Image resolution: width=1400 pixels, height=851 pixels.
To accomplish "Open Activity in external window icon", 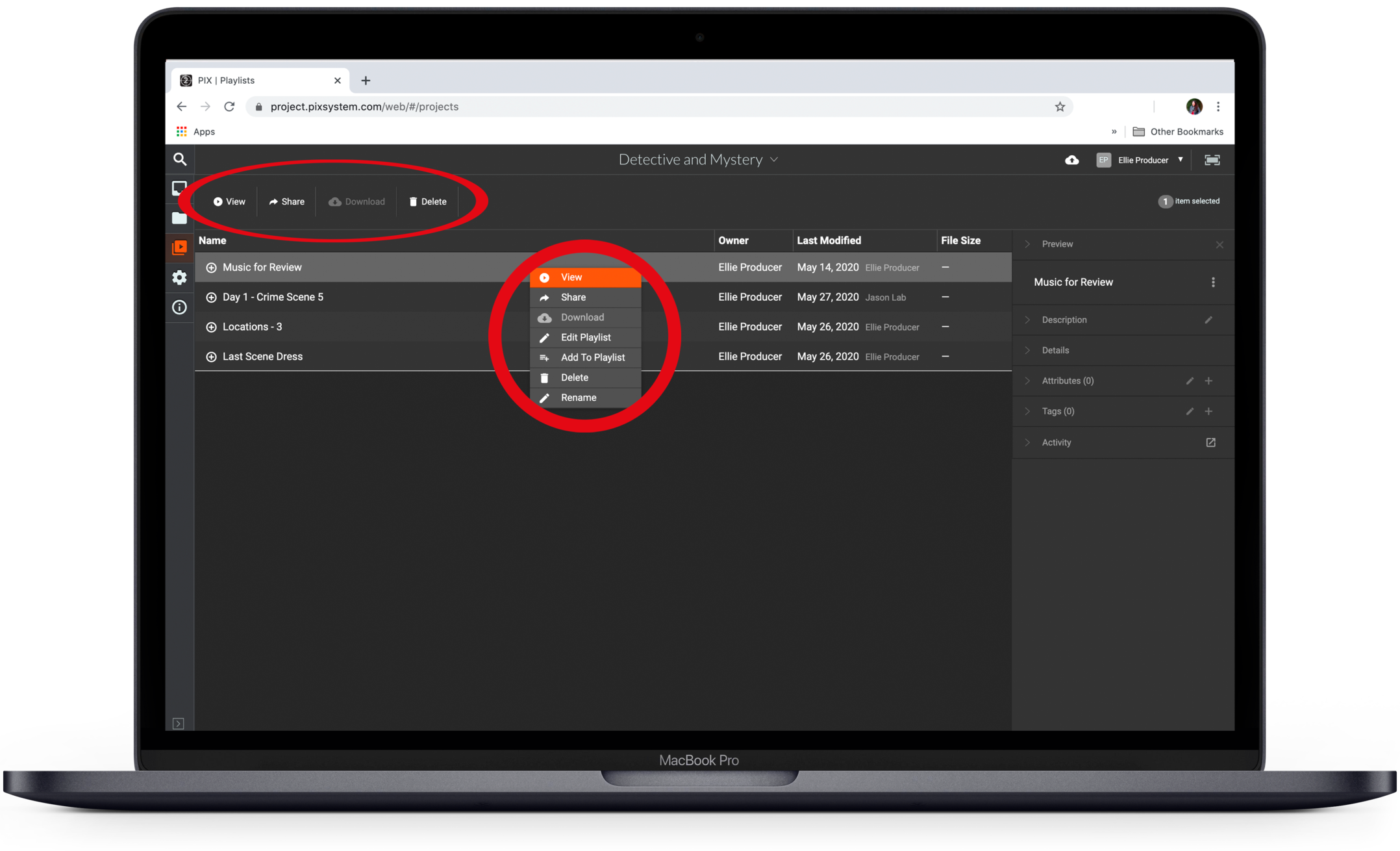I will 1210,442.
